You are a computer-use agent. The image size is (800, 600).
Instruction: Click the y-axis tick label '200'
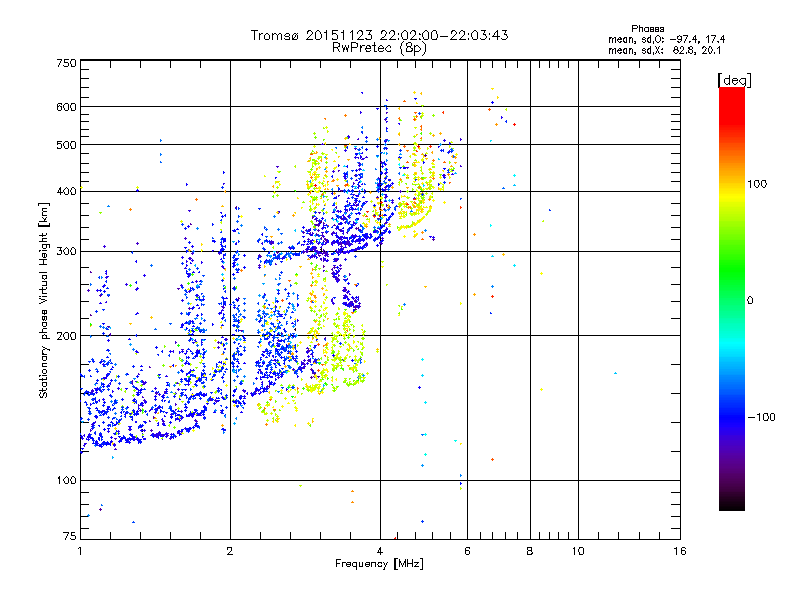pos(66,336)
